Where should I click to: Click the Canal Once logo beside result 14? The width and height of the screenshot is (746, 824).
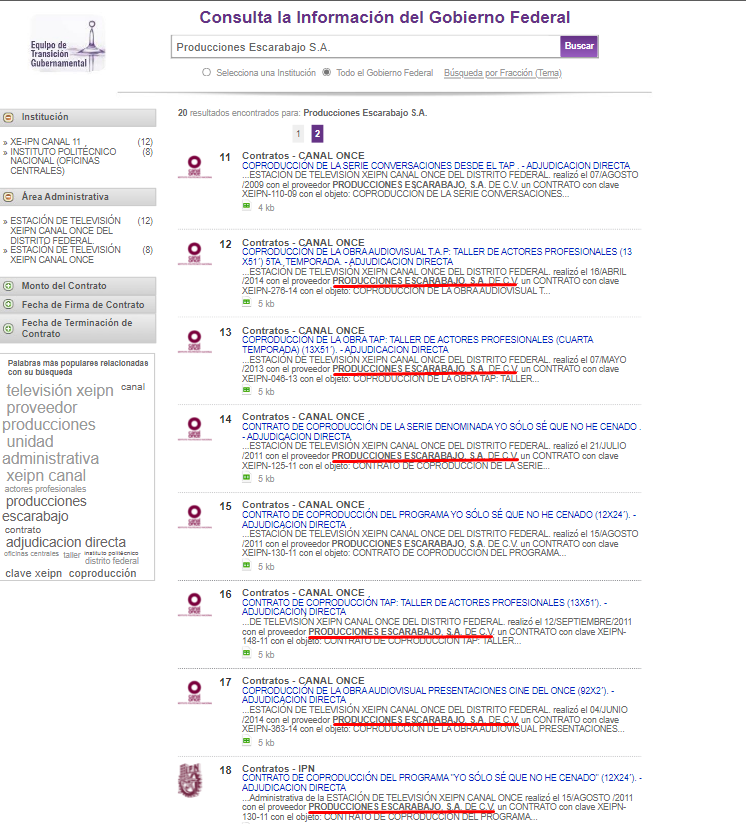click(x=194, y=428)
